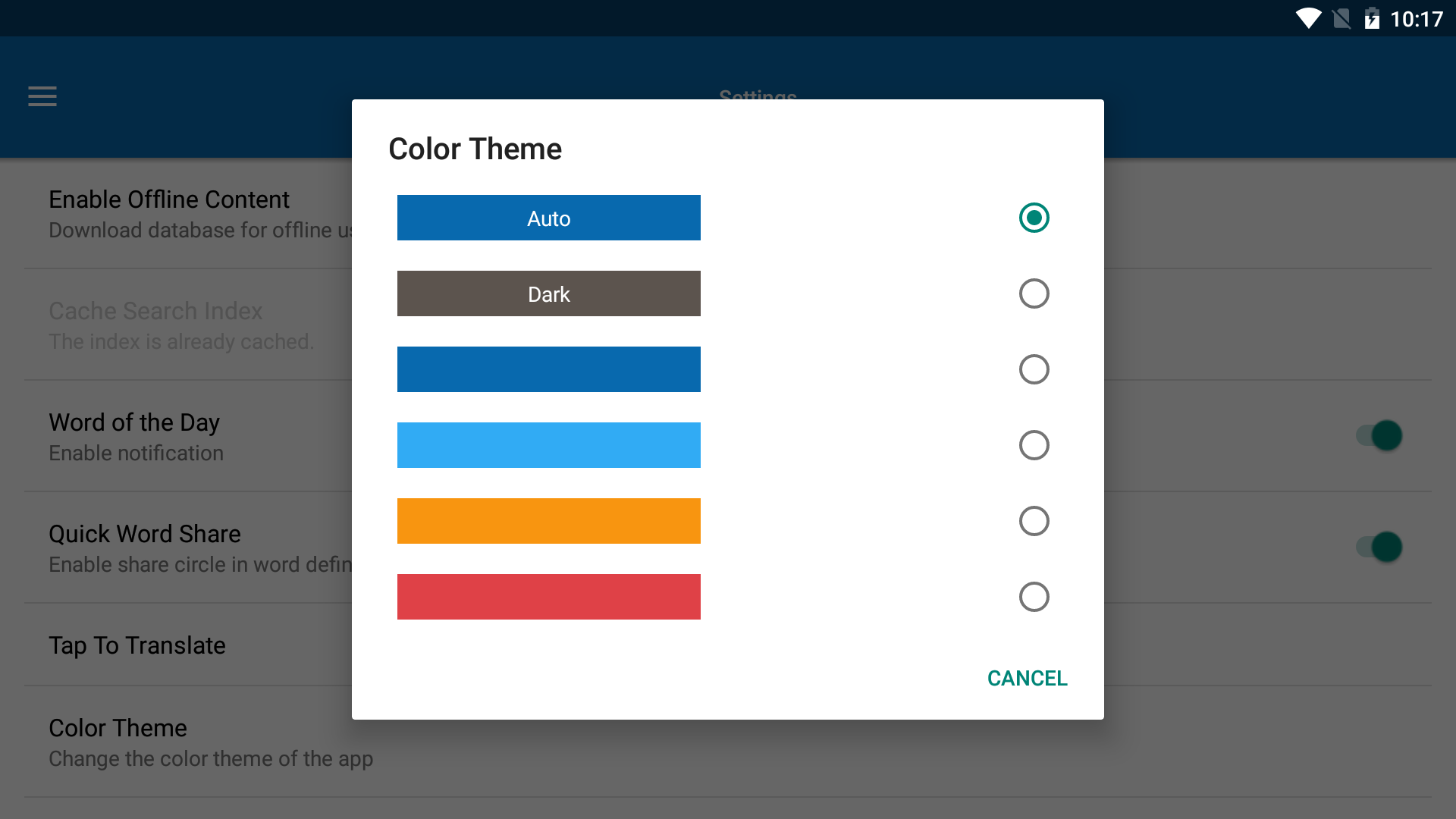
Task: Tap the battery charging icon
Action: (x=1372, y=18)
